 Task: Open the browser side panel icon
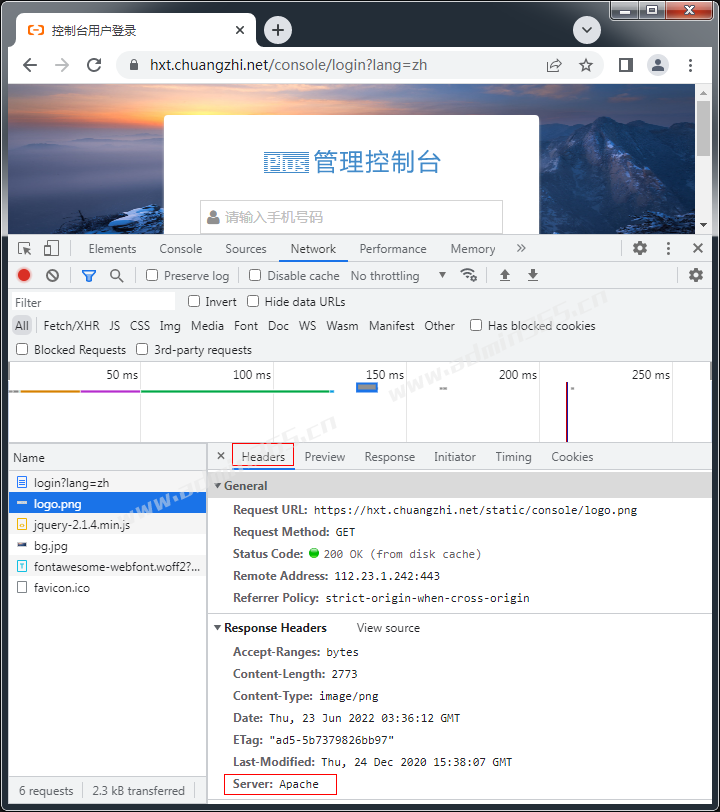(x=626, y=65)
